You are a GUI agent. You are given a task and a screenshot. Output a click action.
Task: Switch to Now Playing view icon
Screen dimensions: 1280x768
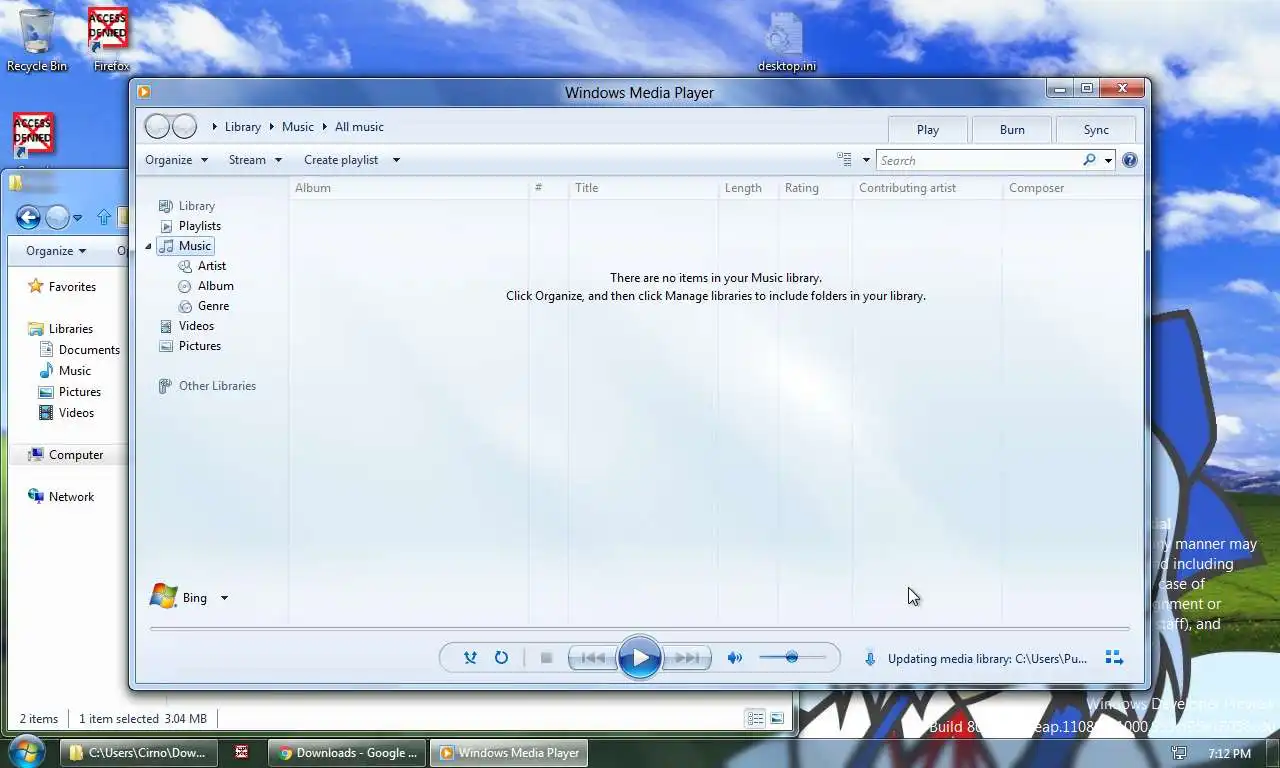click(1114, 658)
